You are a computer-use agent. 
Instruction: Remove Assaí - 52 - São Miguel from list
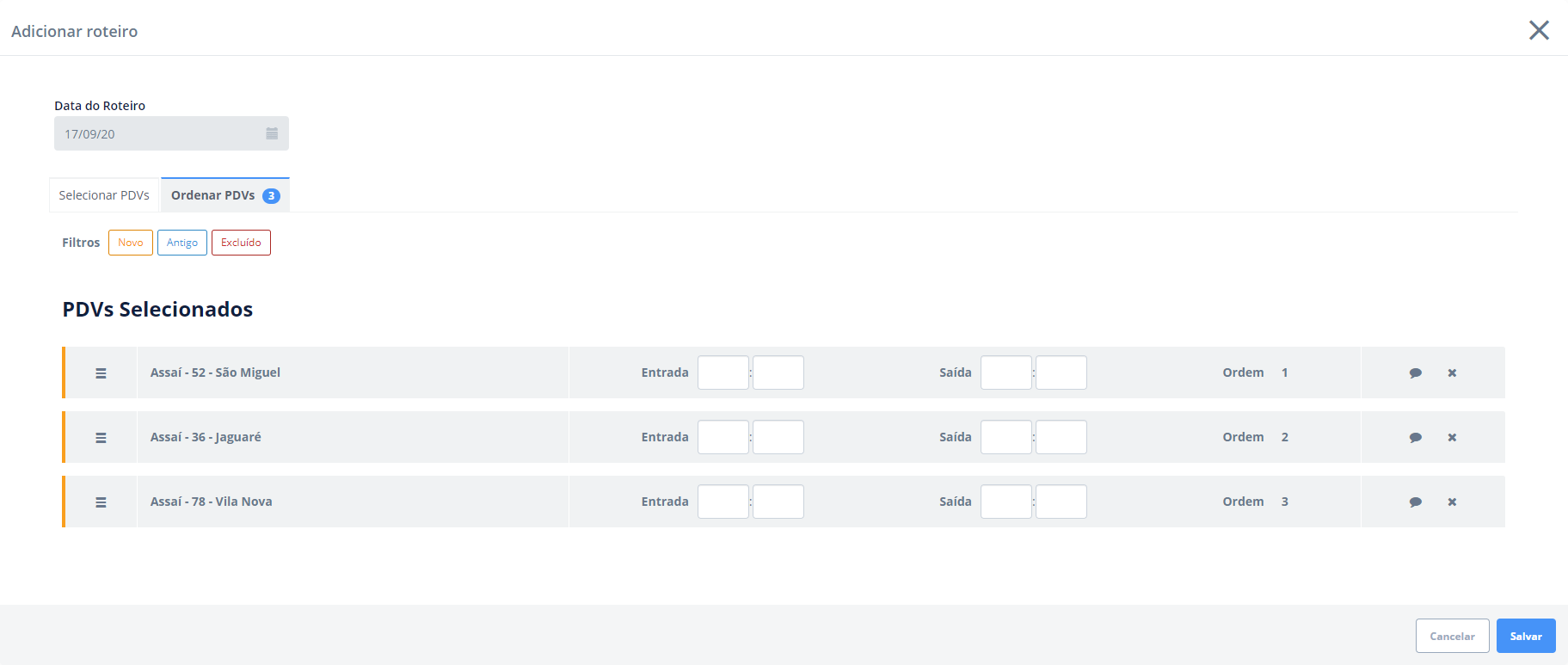pos(1452,373)
